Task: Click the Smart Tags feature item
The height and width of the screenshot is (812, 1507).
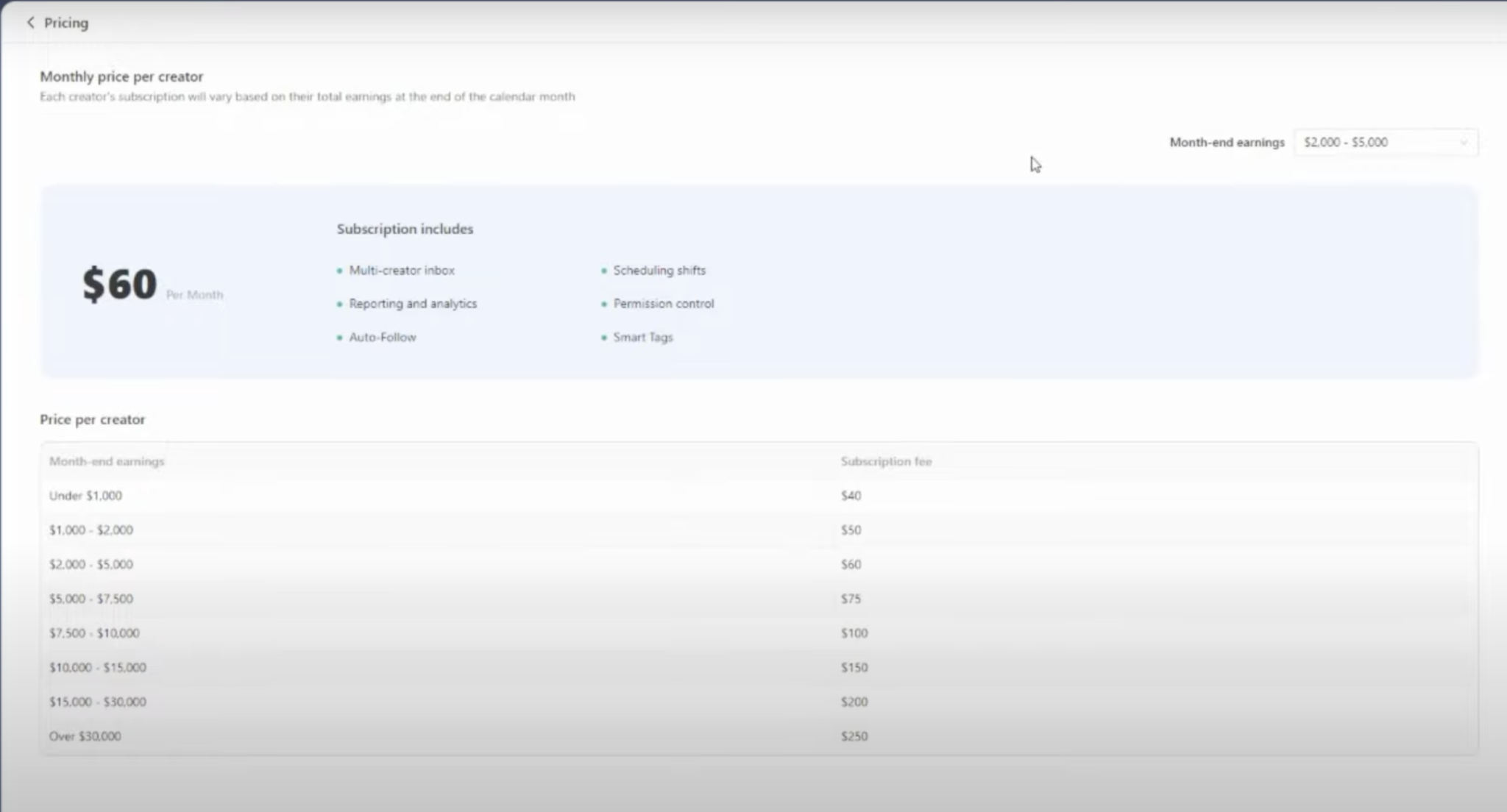Action: 643,338
